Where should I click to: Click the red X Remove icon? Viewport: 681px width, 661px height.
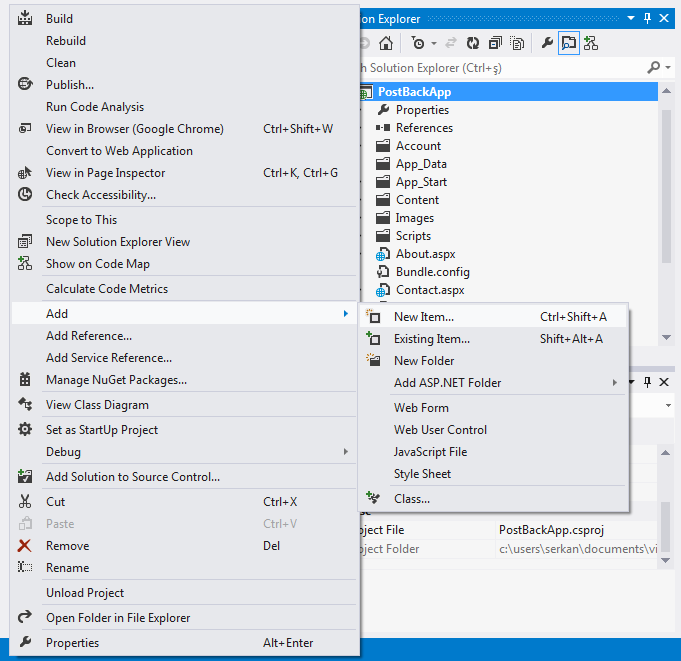(25, 545)
